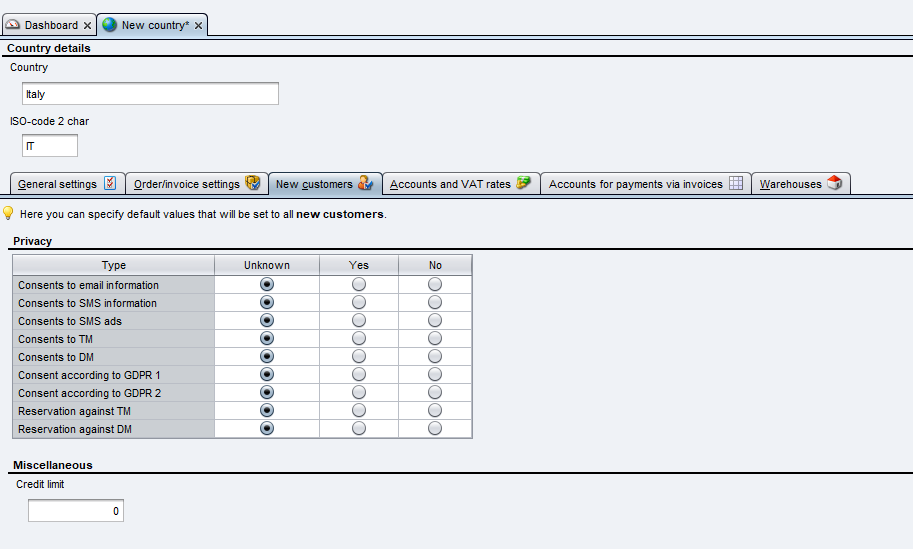Close the Dashboard tab
The width and height of the screenshot is (913, 549).
(88, 26)
